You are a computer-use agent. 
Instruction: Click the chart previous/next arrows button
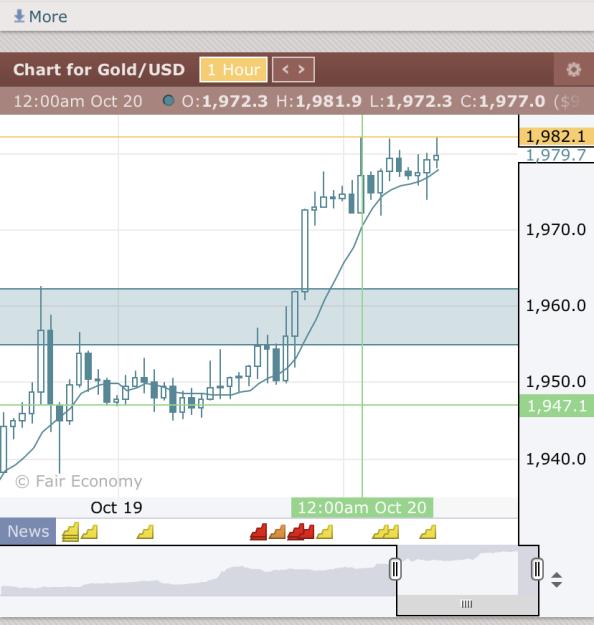293,70
